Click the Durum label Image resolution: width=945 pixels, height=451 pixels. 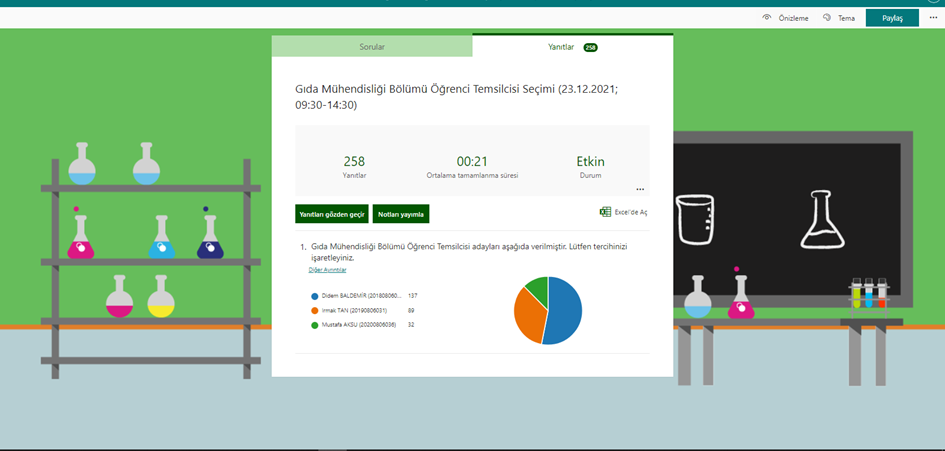[591, 175]
